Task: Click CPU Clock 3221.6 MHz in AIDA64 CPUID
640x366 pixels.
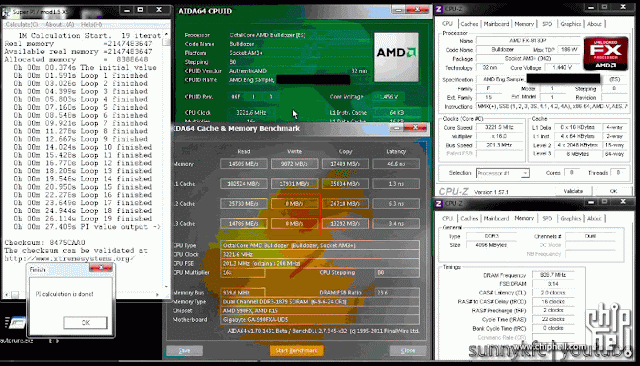Action: [x=251, y=113]
